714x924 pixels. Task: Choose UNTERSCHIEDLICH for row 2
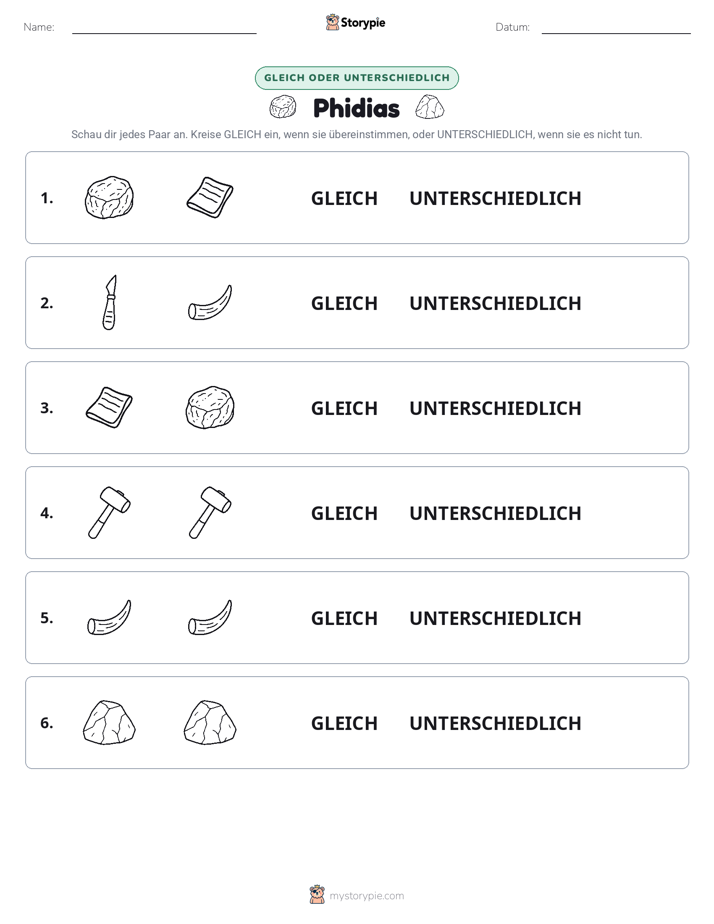pyautogui.click(x=495, y=303)
